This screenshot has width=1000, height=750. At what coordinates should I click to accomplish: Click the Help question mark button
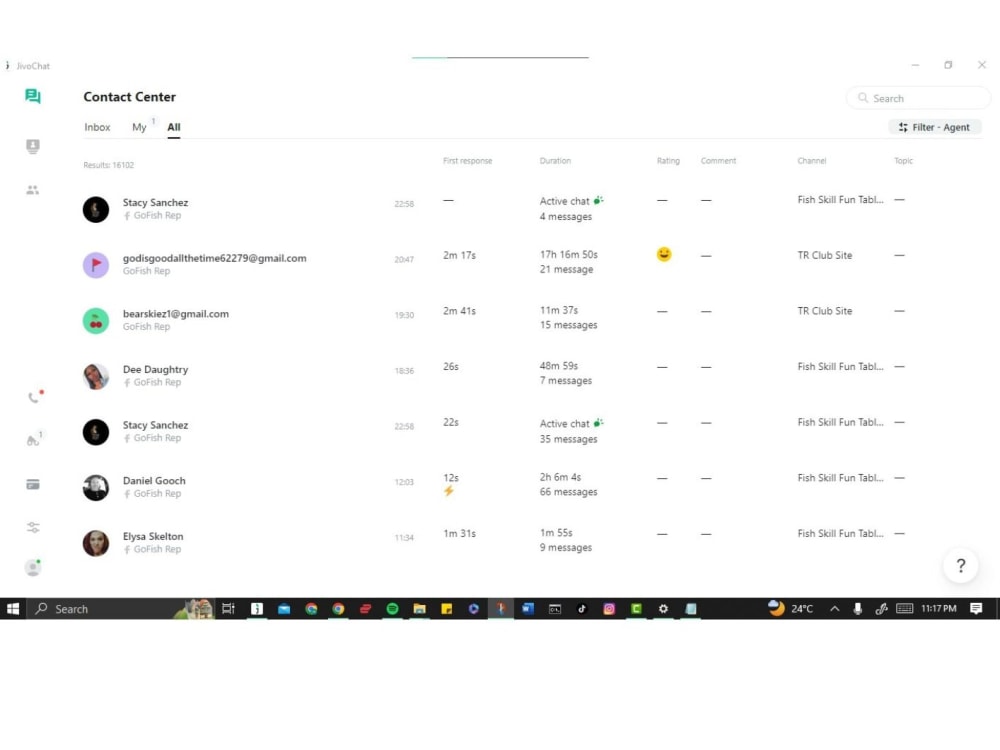(x=960, y=565)
